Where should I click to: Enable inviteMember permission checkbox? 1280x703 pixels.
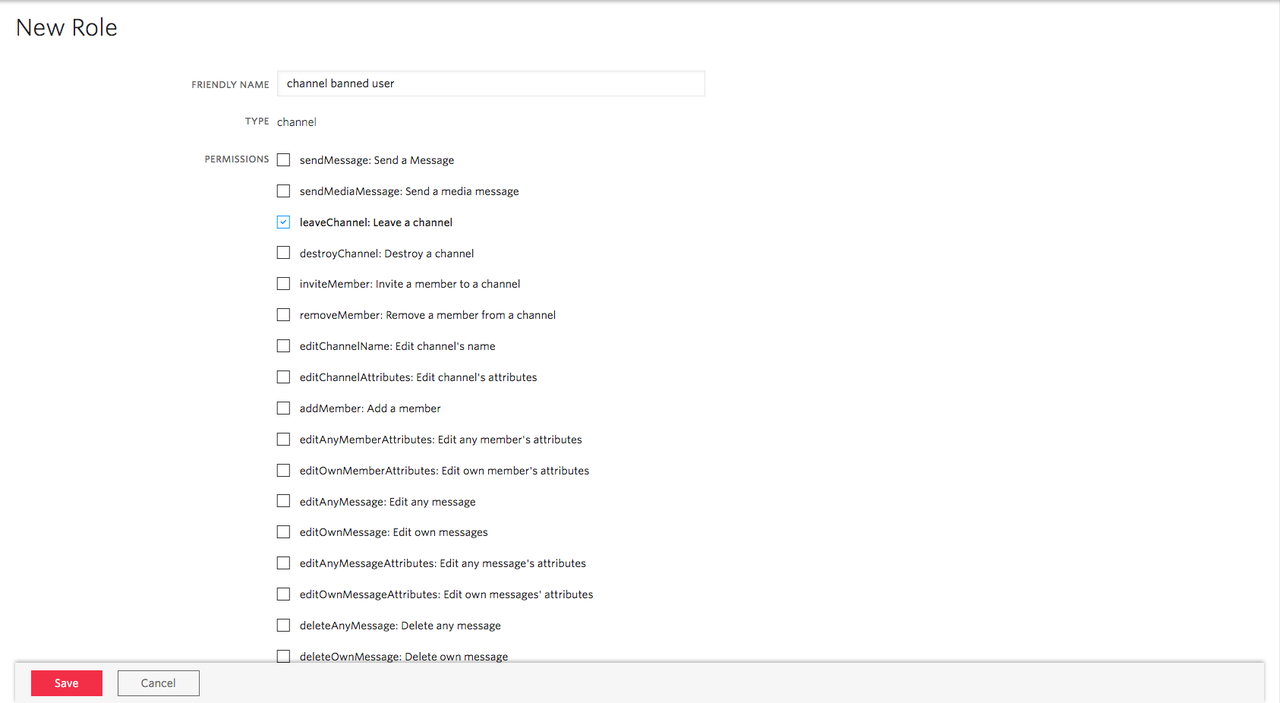click(x=284, y=284)
